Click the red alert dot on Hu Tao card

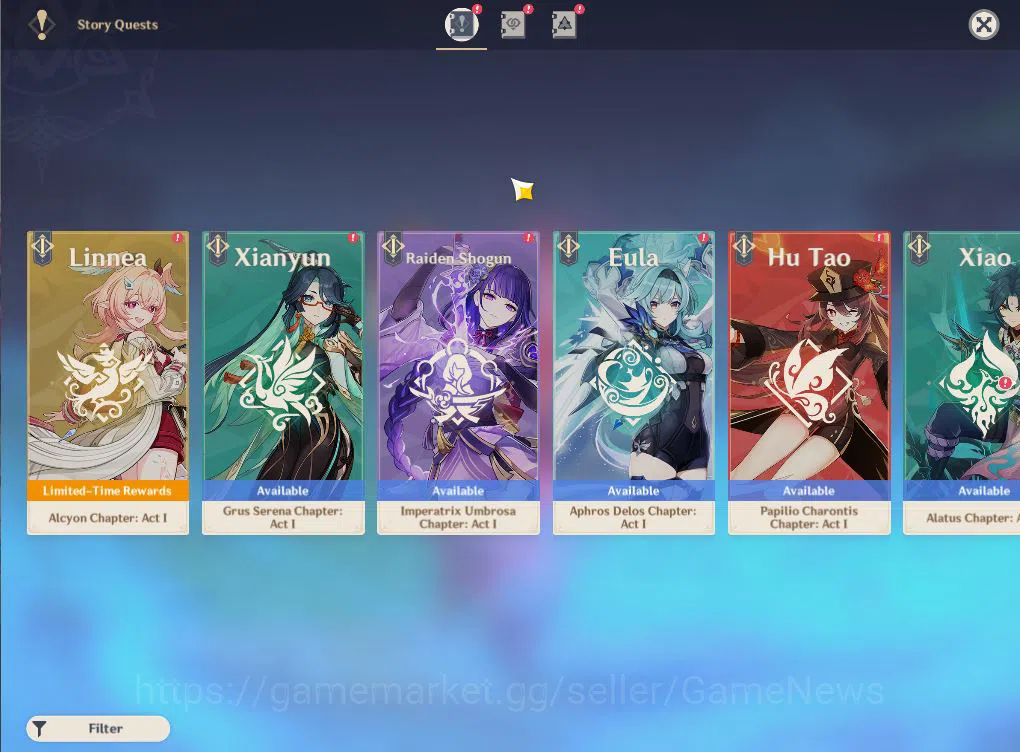879,238
